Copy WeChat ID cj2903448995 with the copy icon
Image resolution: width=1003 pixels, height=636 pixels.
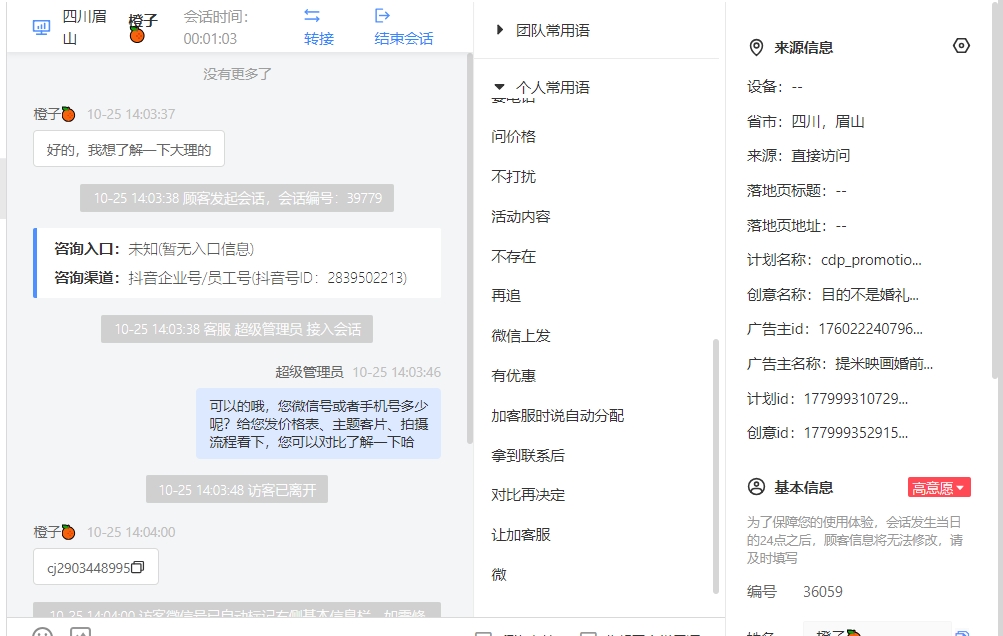click(138, 567)
